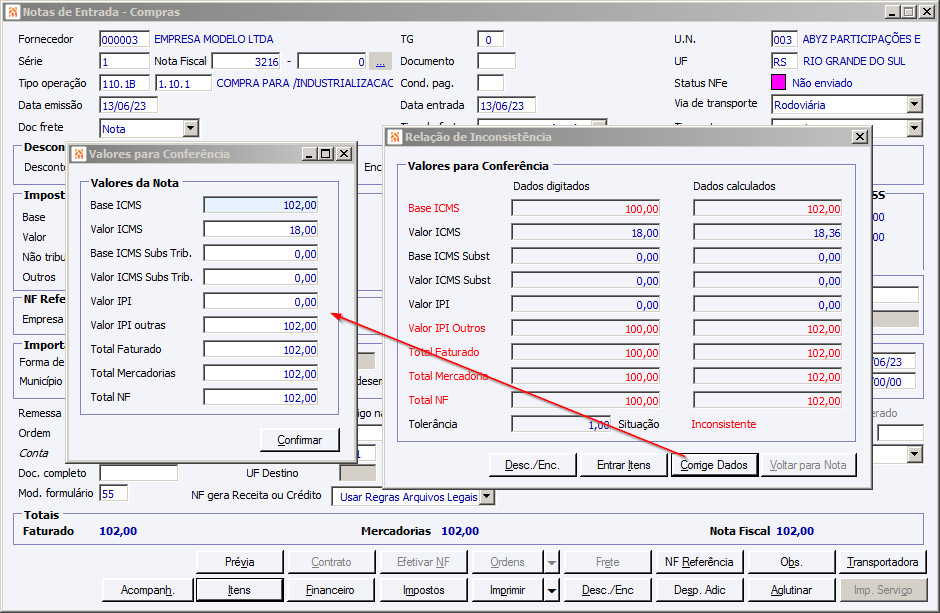940x613 pixels.
Task: Open the Doc frete dropdown
Action: 191,128
